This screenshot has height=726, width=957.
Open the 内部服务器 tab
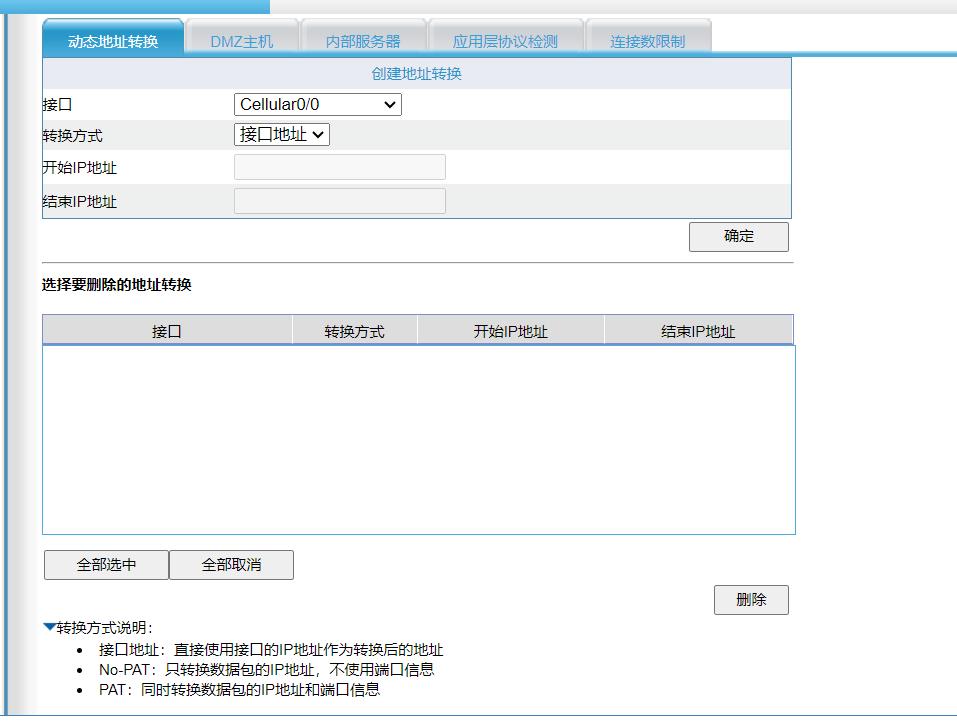(x=363, y=38)
